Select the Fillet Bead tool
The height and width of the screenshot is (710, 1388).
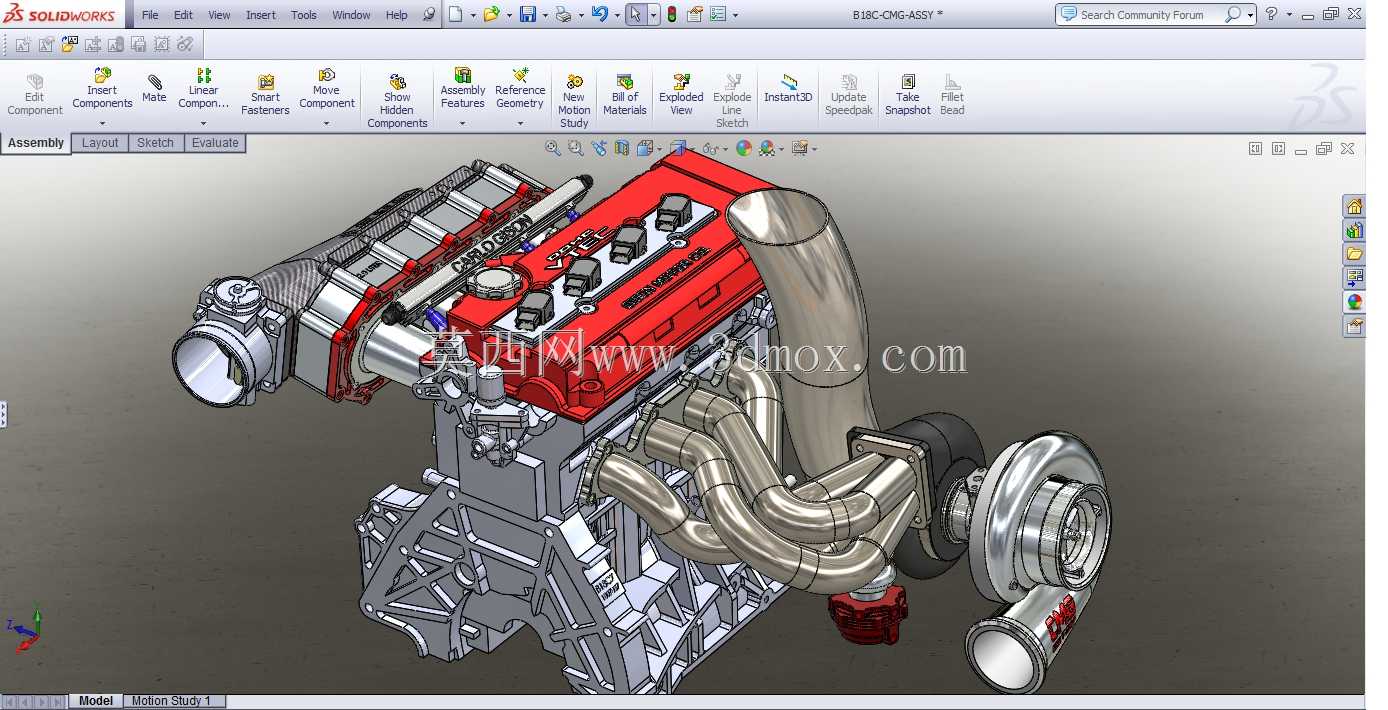click(952, 96)
